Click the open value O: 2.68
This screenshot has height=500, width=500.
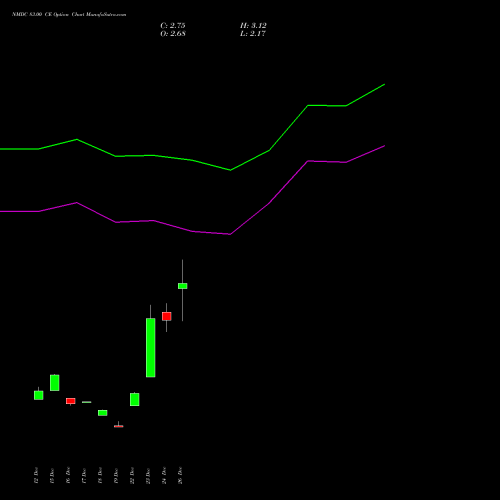tap(173, 34)
